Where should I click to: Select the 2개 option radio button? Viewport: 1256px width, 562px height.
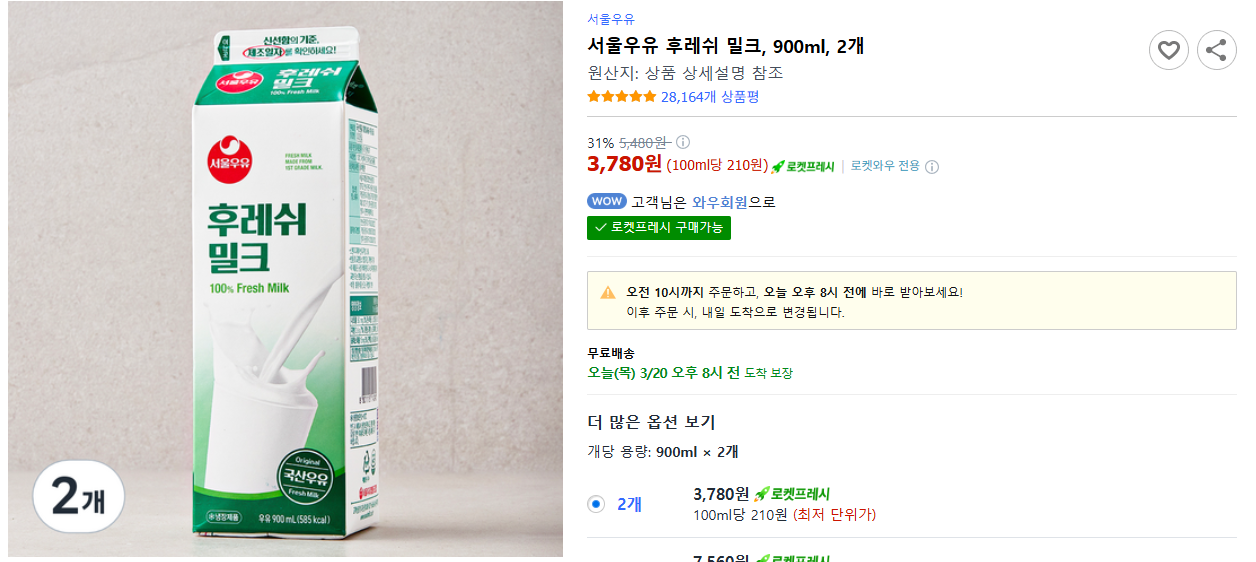[x=596, y=504]
